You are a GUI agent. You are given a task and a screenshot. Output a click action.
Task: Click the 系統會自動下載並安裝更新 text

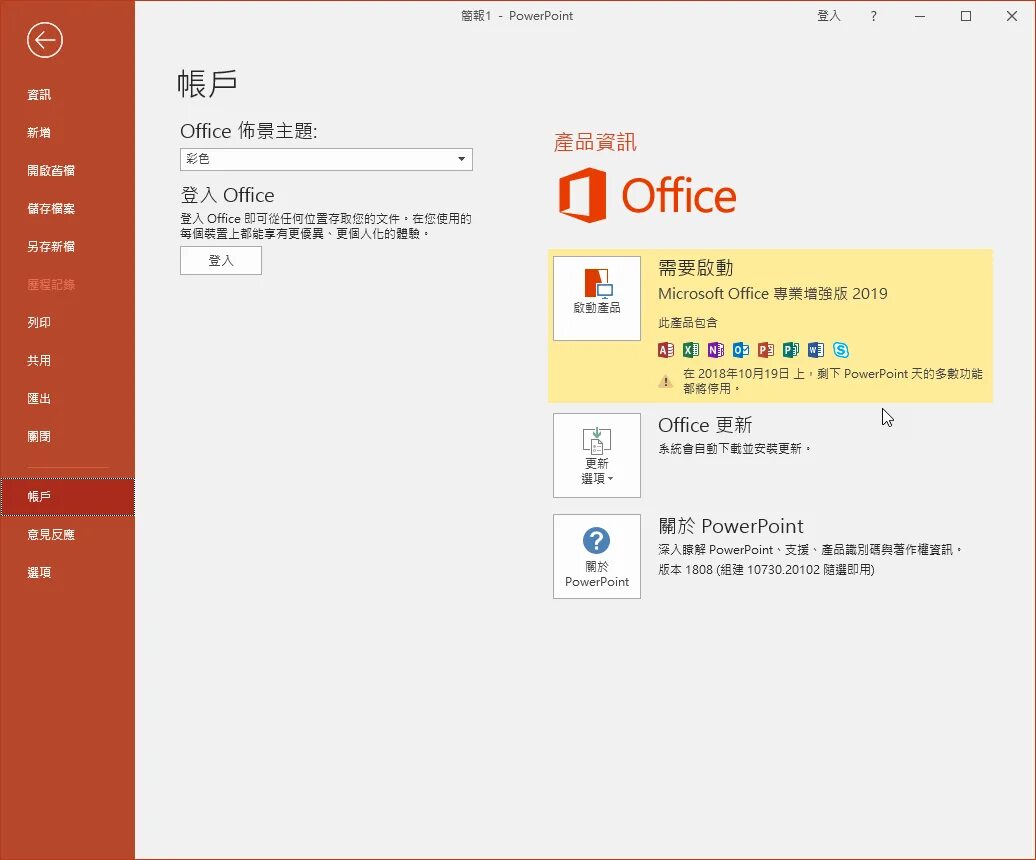coord(734,448)
